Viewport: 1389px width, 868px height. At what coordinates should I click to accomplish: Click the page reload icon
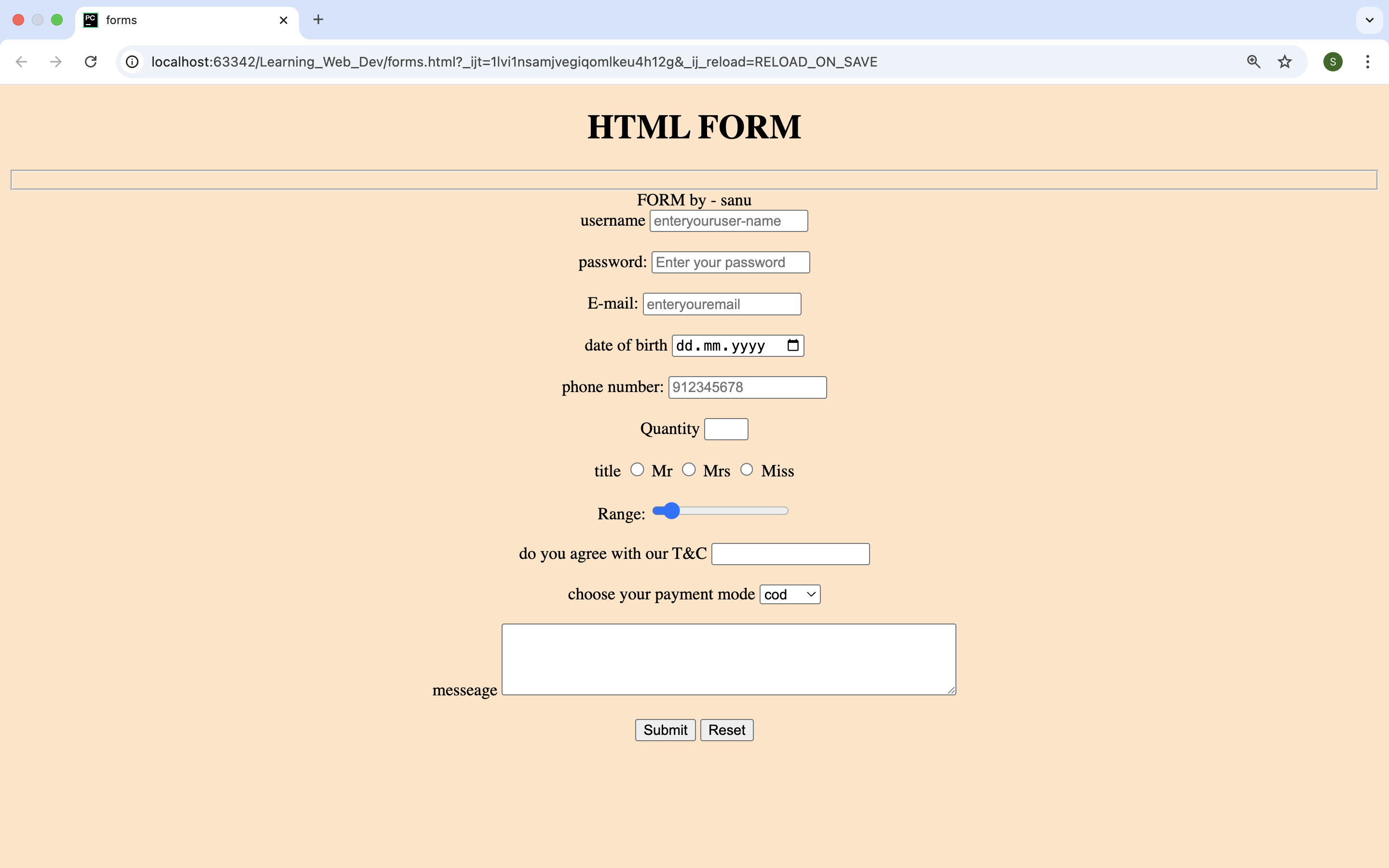(90, 61)
